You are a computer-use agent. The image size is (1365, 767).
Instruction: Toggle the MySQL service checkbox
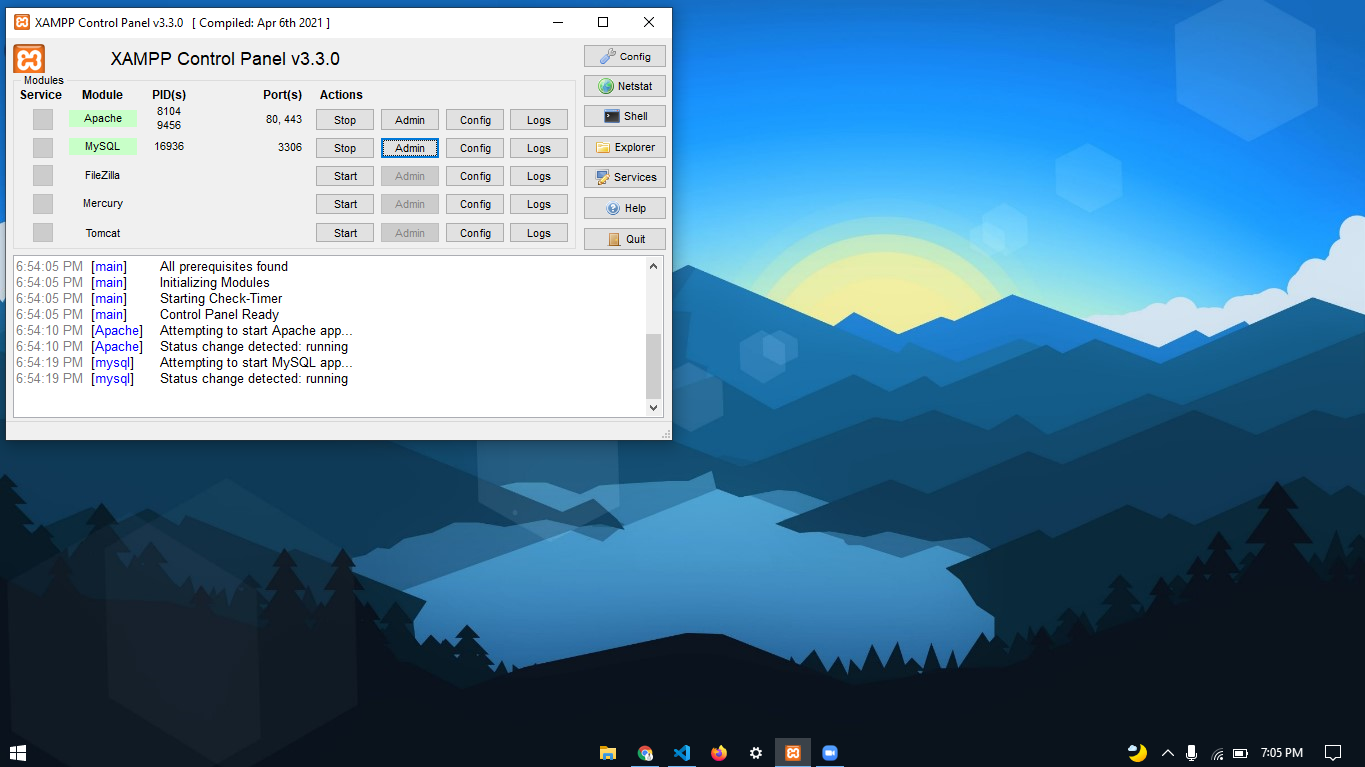(x=43, y=148)
